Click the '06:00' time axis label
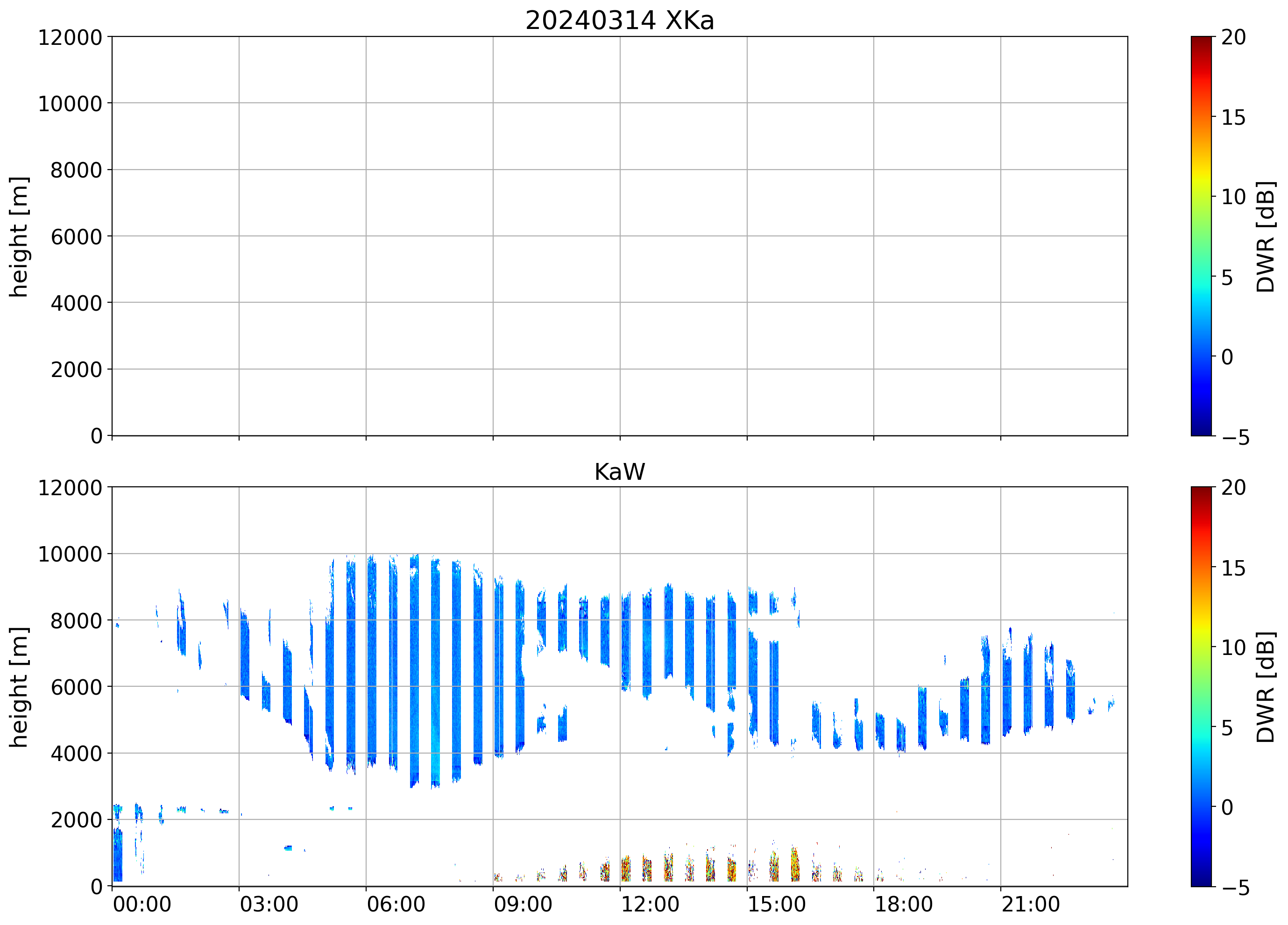 396,904
